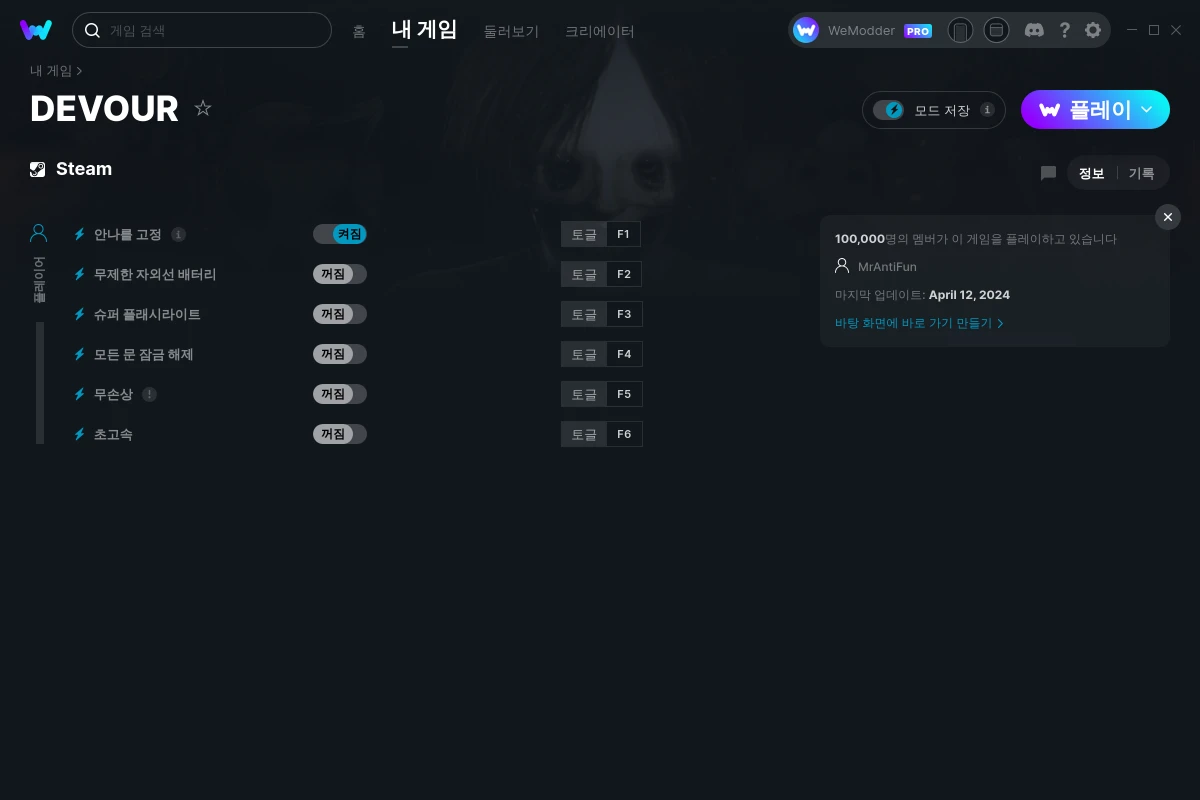1200x800 pixels.
Task: Click the info icon next to 안나를 고정
Action: (x=178, y=234)
